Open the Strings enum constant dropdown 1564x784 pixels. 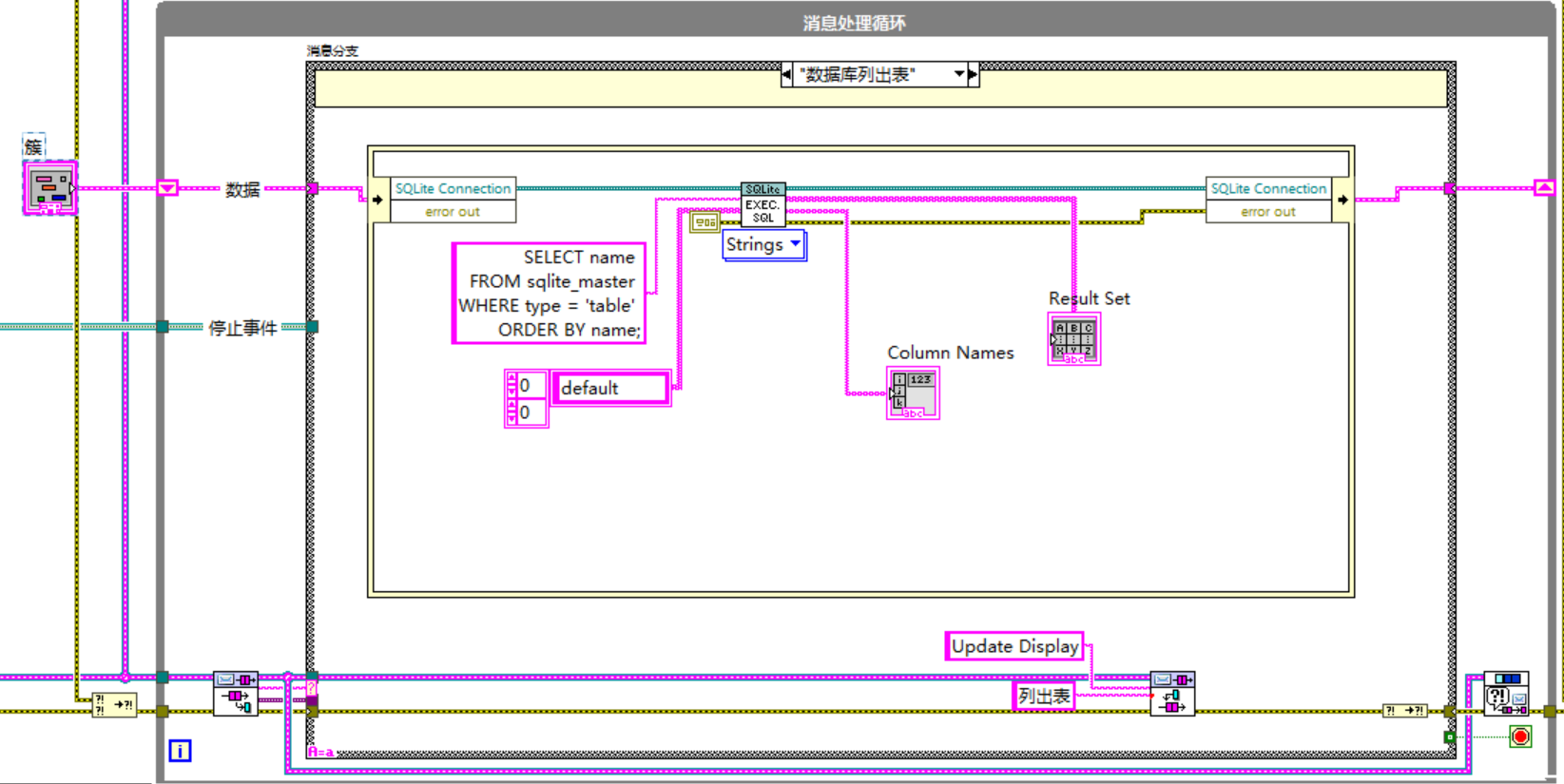pos(796,244)
